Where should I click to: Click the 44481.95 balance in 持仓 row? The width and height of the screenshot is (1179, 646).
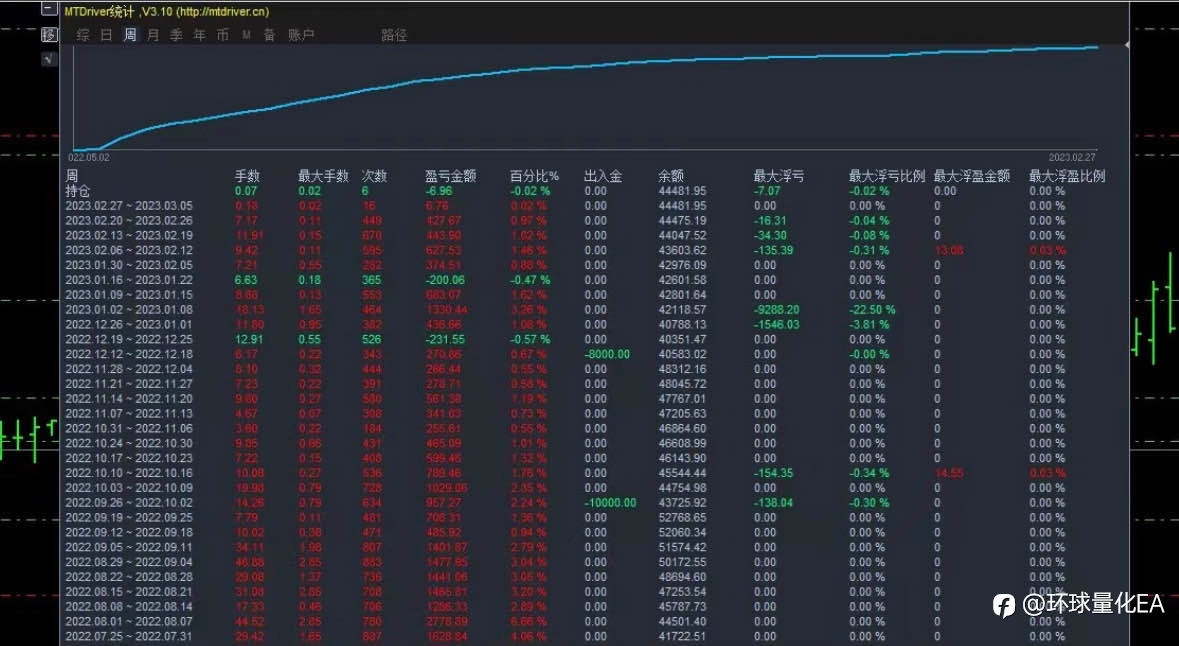pyautogui.click(x=682, y=191)
